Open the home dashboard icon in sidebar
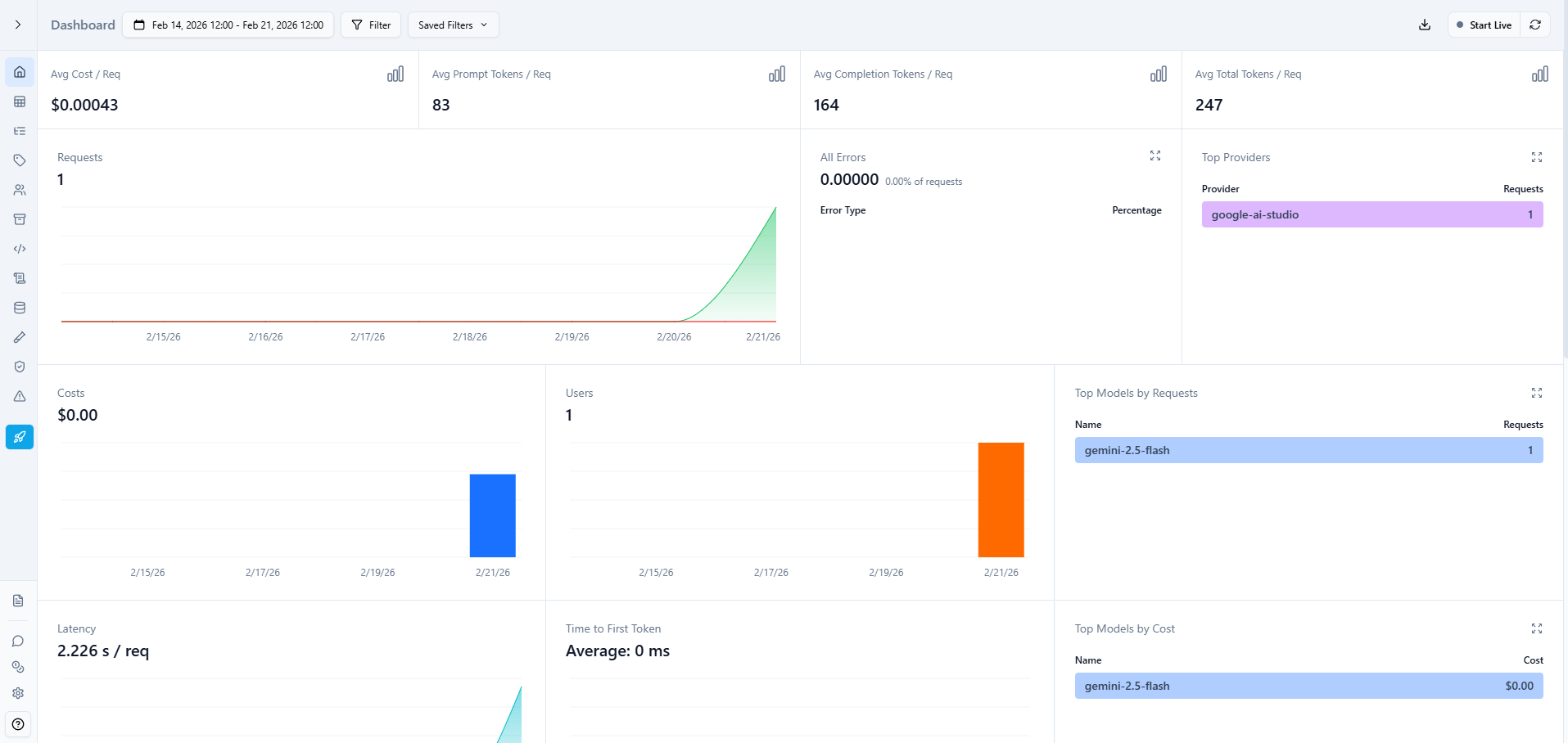The image size is (1568, 743). coord(20,72)
